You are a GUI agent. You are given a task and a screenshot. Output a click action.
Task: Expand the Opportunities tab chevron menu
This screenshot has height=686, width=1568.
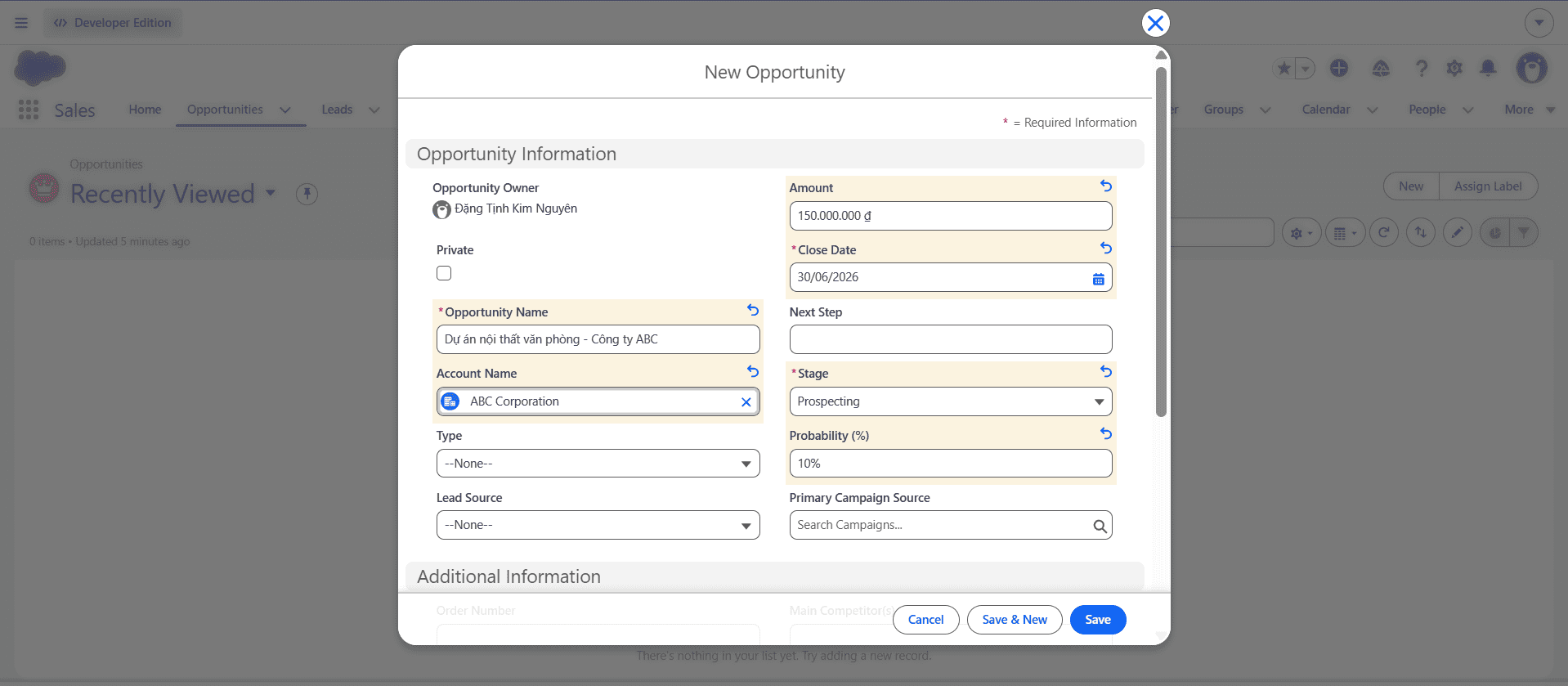[x=285, y=110]
